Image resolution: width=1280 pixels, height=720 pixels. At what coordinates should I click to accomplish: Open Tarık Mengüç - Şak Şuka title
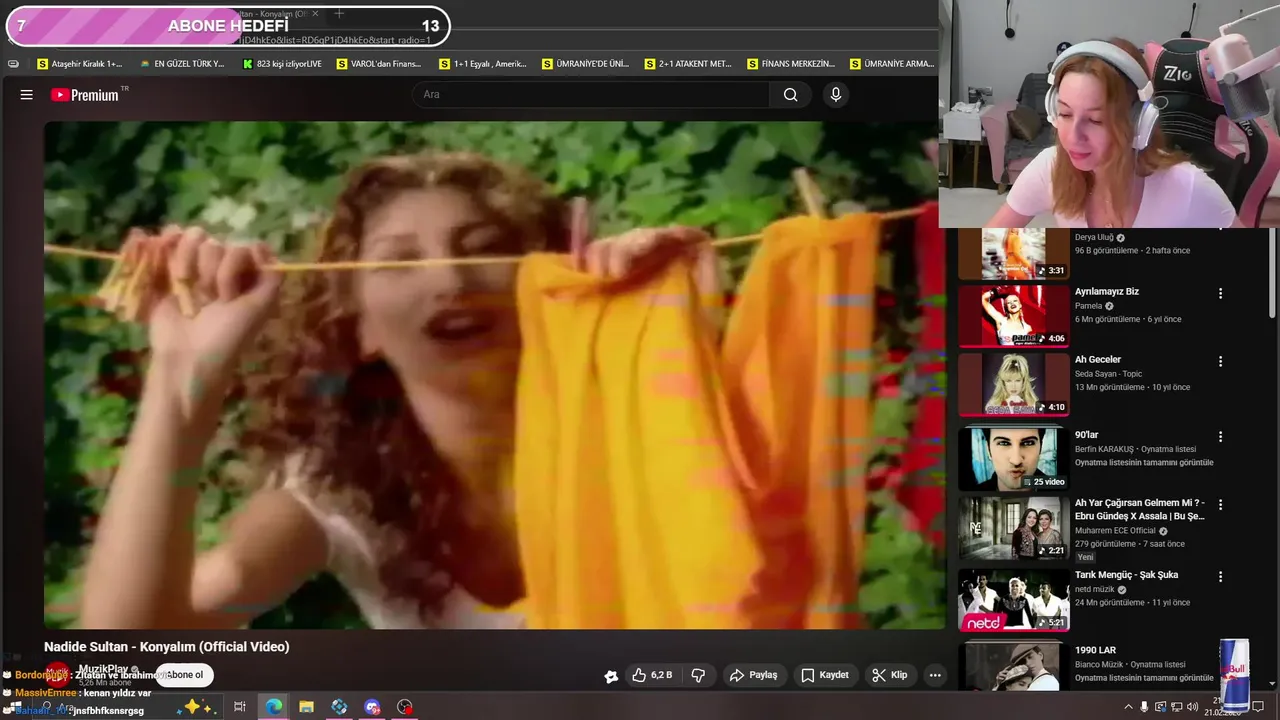tap(1126, 575)
